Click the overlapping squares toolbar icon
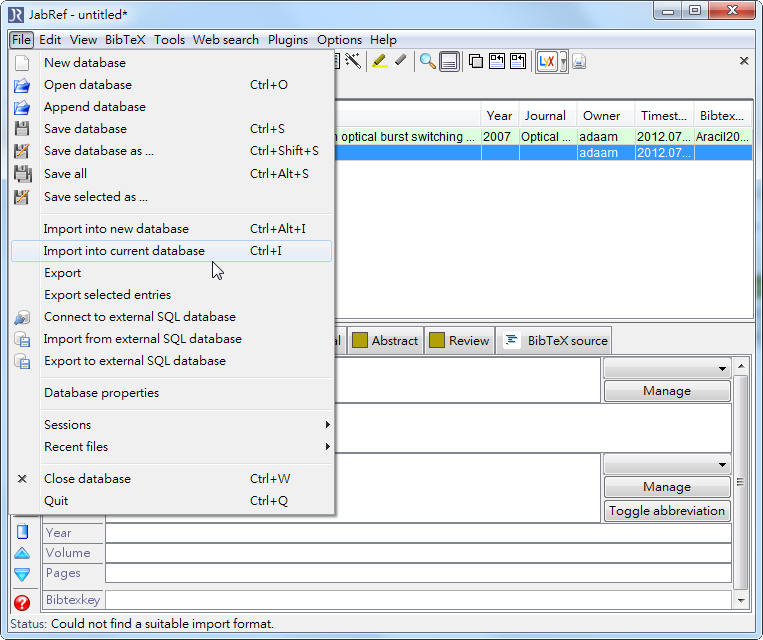The image size is (763, 640). 475,61
